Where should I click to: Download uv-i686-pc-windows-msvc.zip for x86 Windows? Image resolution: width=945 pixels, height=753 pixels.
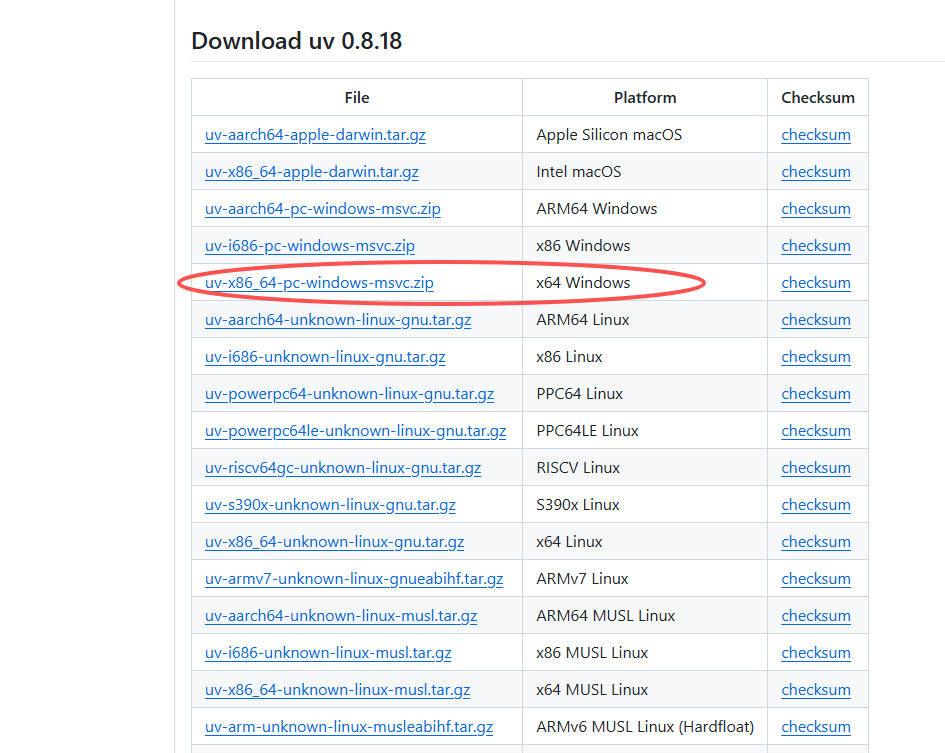pyautogui.click(x=310, y=246)
